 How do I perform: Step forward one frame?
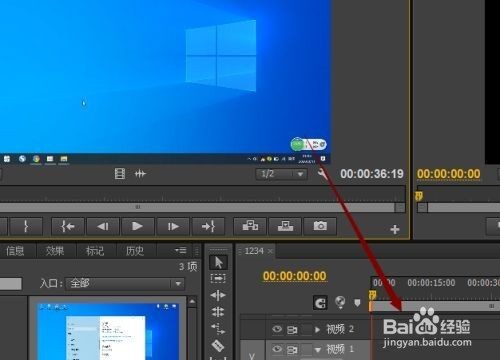[x=173, y=227]
